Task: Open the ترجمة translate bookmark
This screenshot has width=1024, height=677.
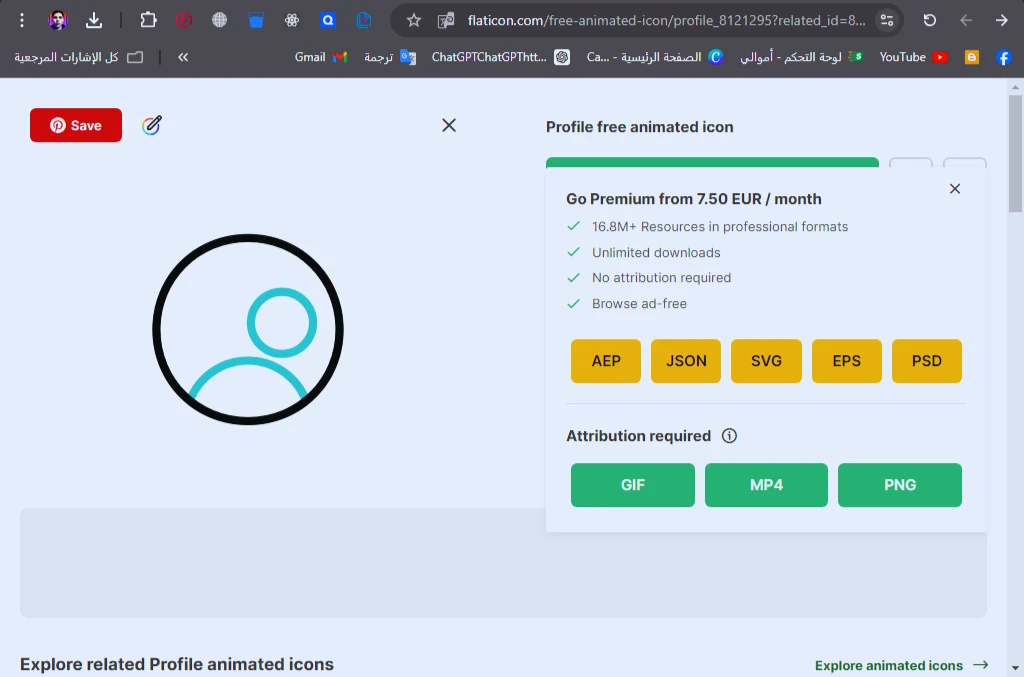Action: pos(390,57)
